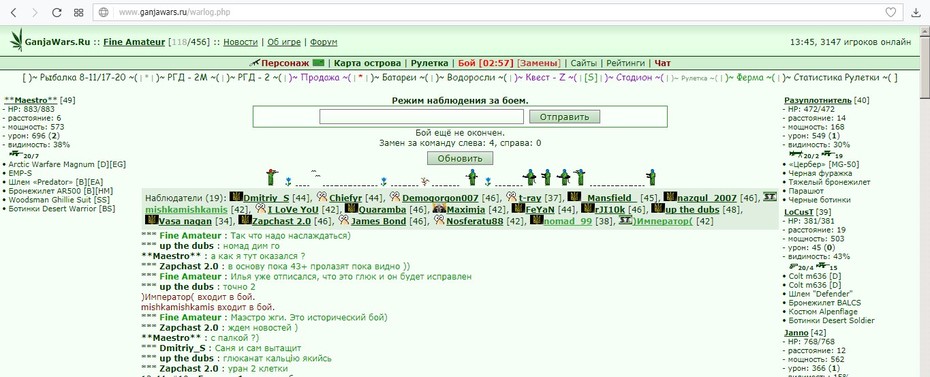Screen dimensions: 930x377
Task: Open the speed dial grid icon
Action: 78,12
